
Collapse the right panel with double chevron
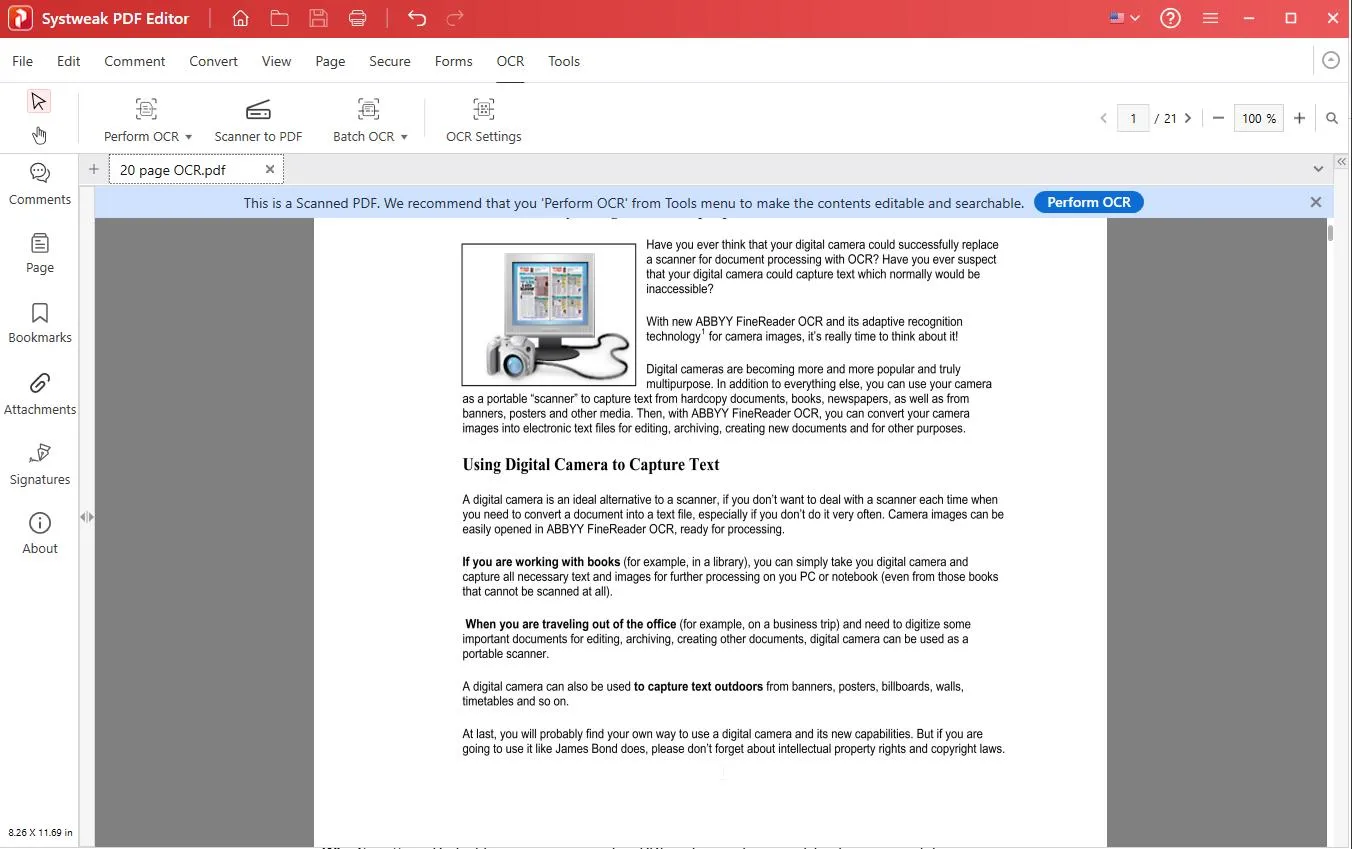1342,161
